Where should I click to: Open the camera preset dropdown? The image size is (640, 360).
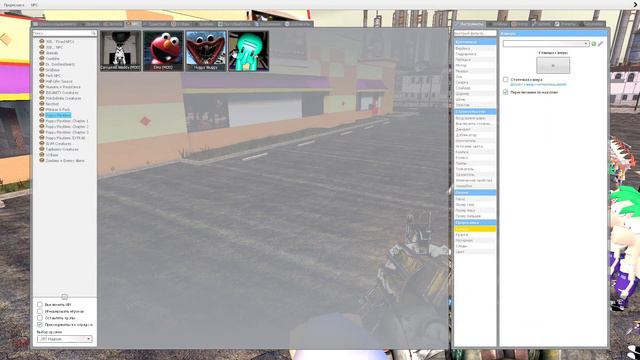click(546, 44)
